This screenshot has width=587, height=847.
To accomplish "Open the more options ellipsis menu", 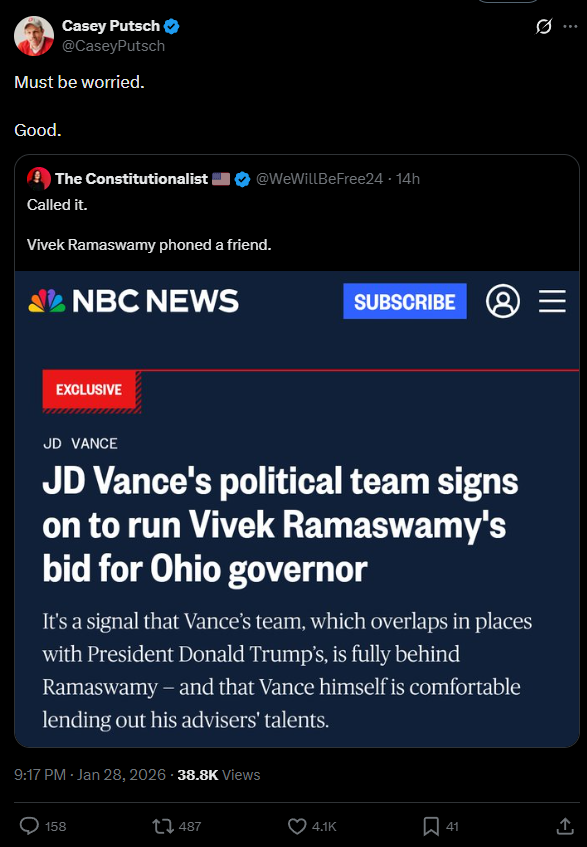I will click(x=570, y=26).
